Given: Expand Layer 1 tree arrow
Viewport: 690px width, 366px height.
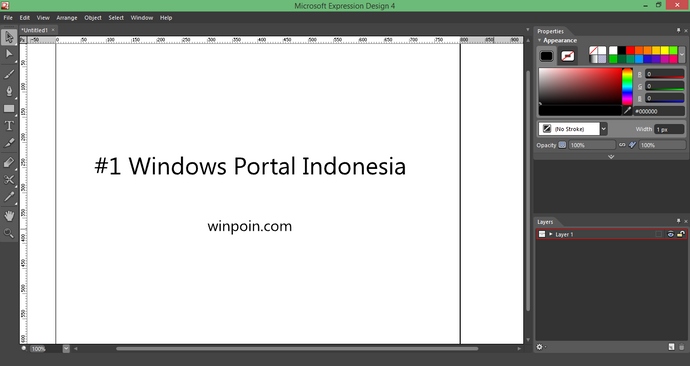Looking at the screenshot, I should click(550, 234).
